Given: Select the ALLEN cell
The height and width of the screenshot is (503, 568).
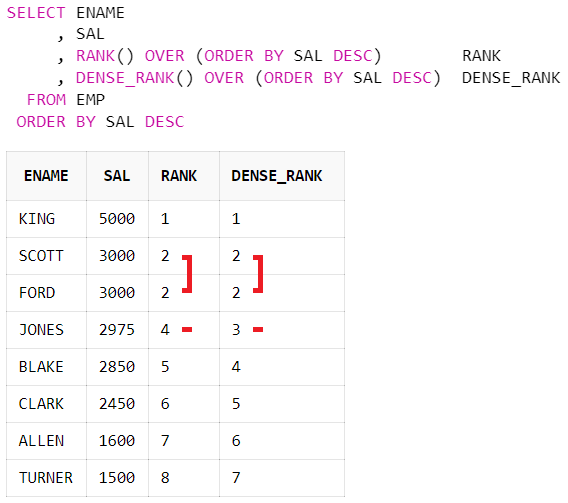Looking at the screenshot, I should (x=46, y=441).
